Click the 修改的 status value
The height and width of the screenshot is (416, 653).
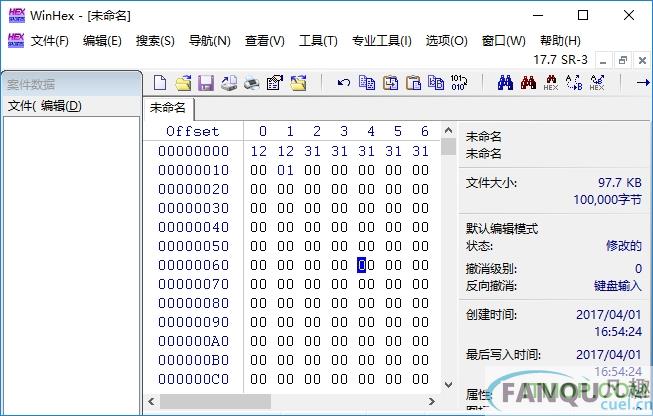point(624,246)
